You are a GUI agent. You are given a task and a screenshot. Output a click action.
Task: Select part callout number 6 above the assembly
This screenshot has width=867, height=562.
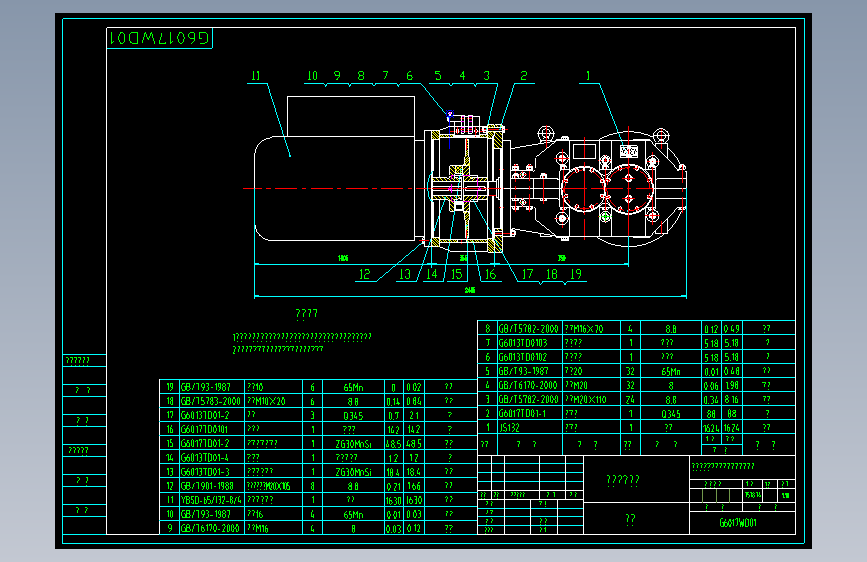[x=410, y=75]
